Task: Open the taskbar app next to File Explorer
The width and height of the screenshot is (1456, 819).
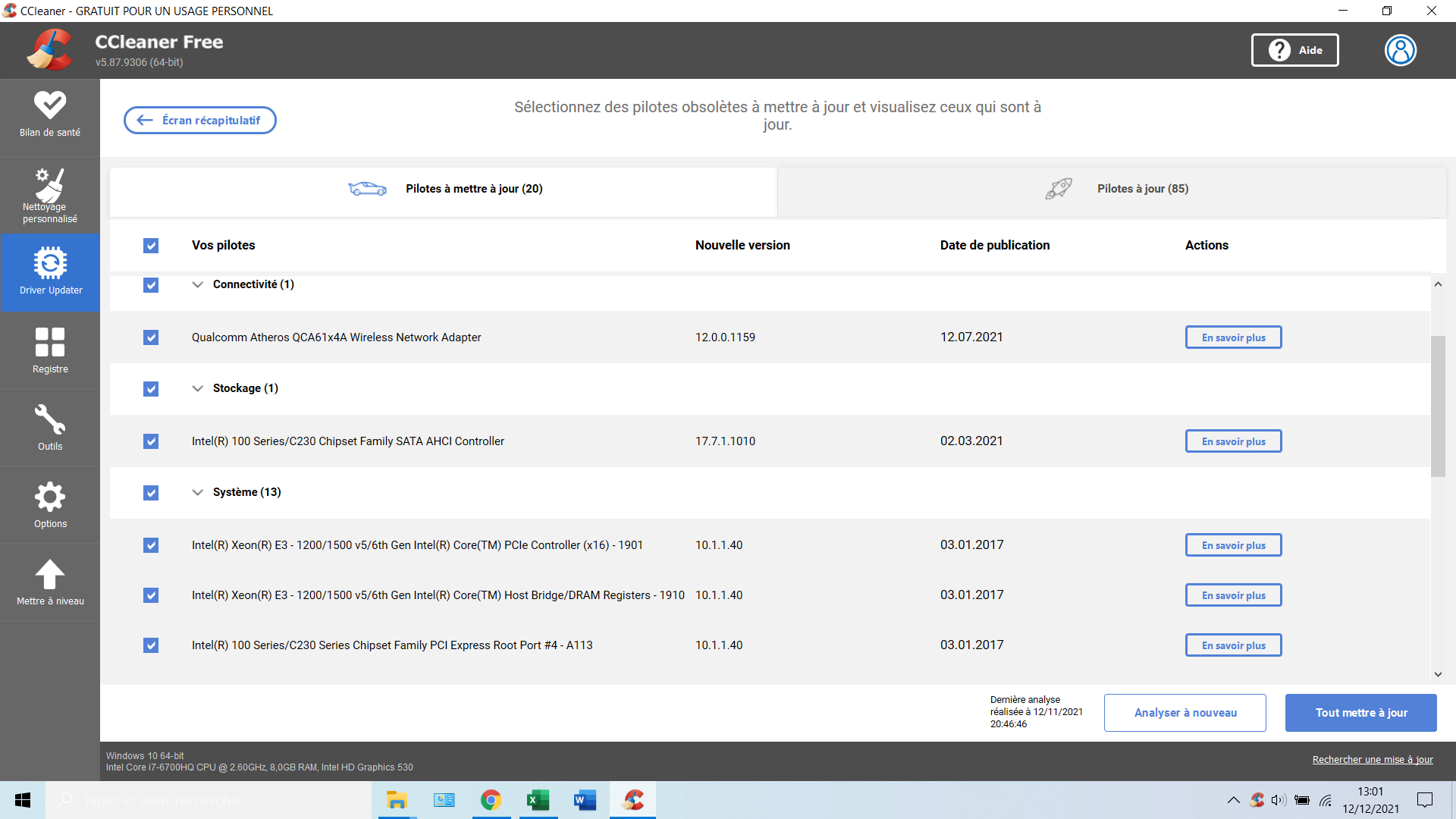Action: click(x=444, y=800)
